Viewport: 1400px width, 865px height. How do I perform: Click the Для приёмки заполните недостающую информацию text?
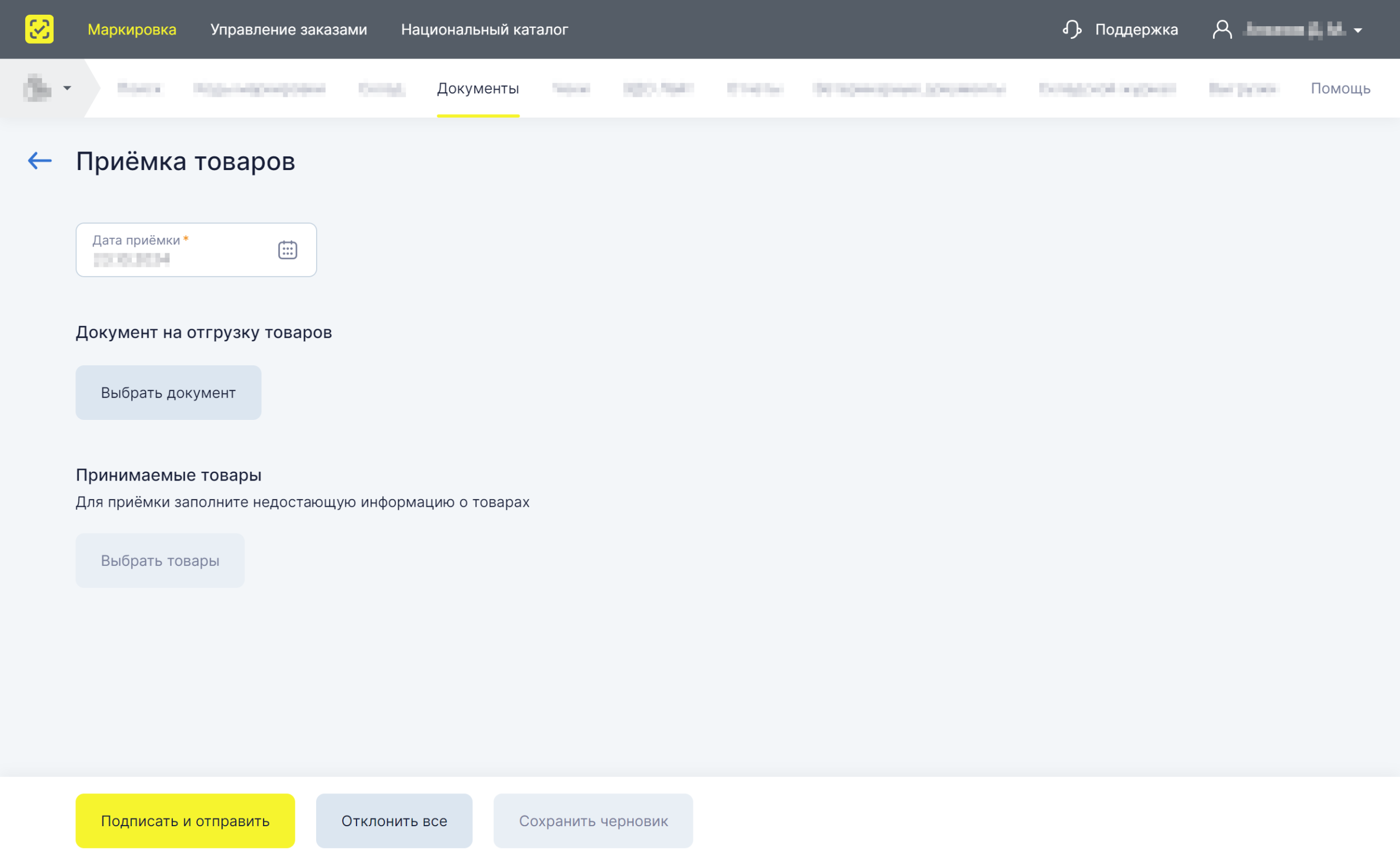(302, 502)
